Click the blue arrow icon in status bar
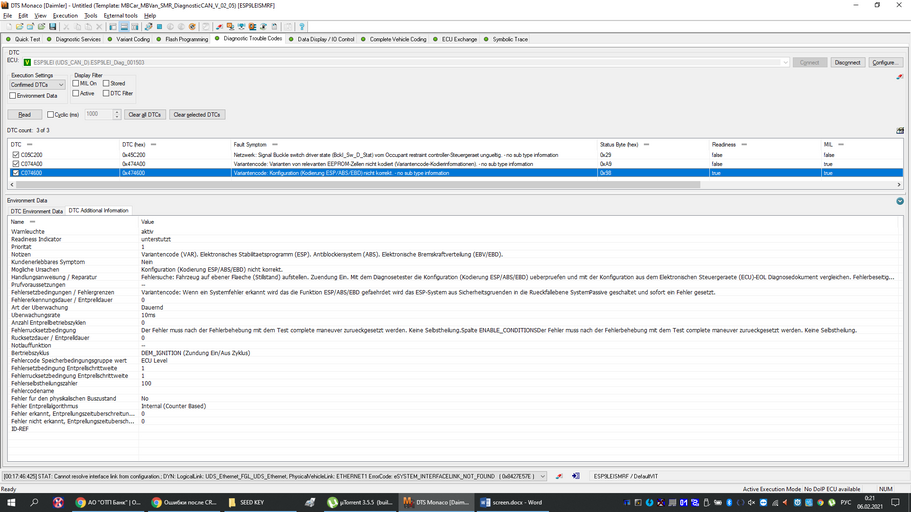 [575, 476]
